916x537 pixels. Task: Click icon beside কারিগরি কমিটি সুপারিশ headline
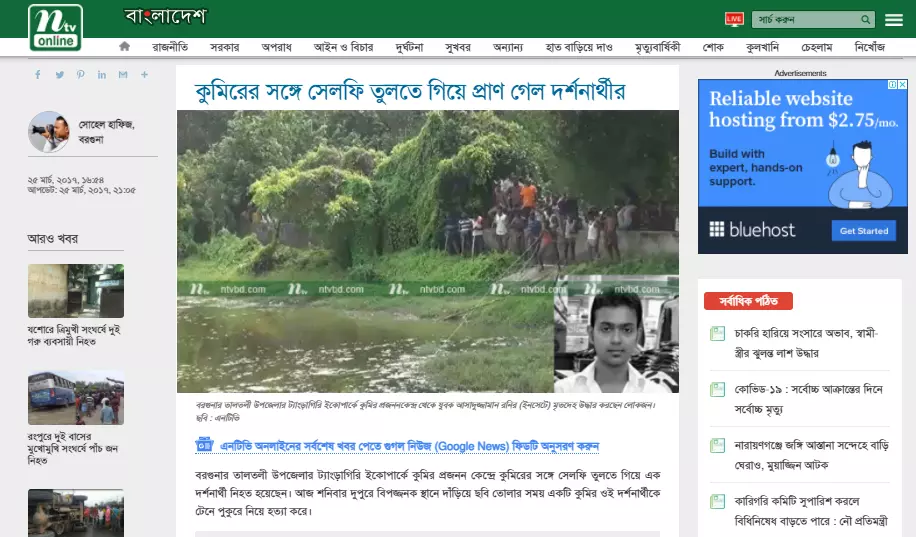pos(717,501)
